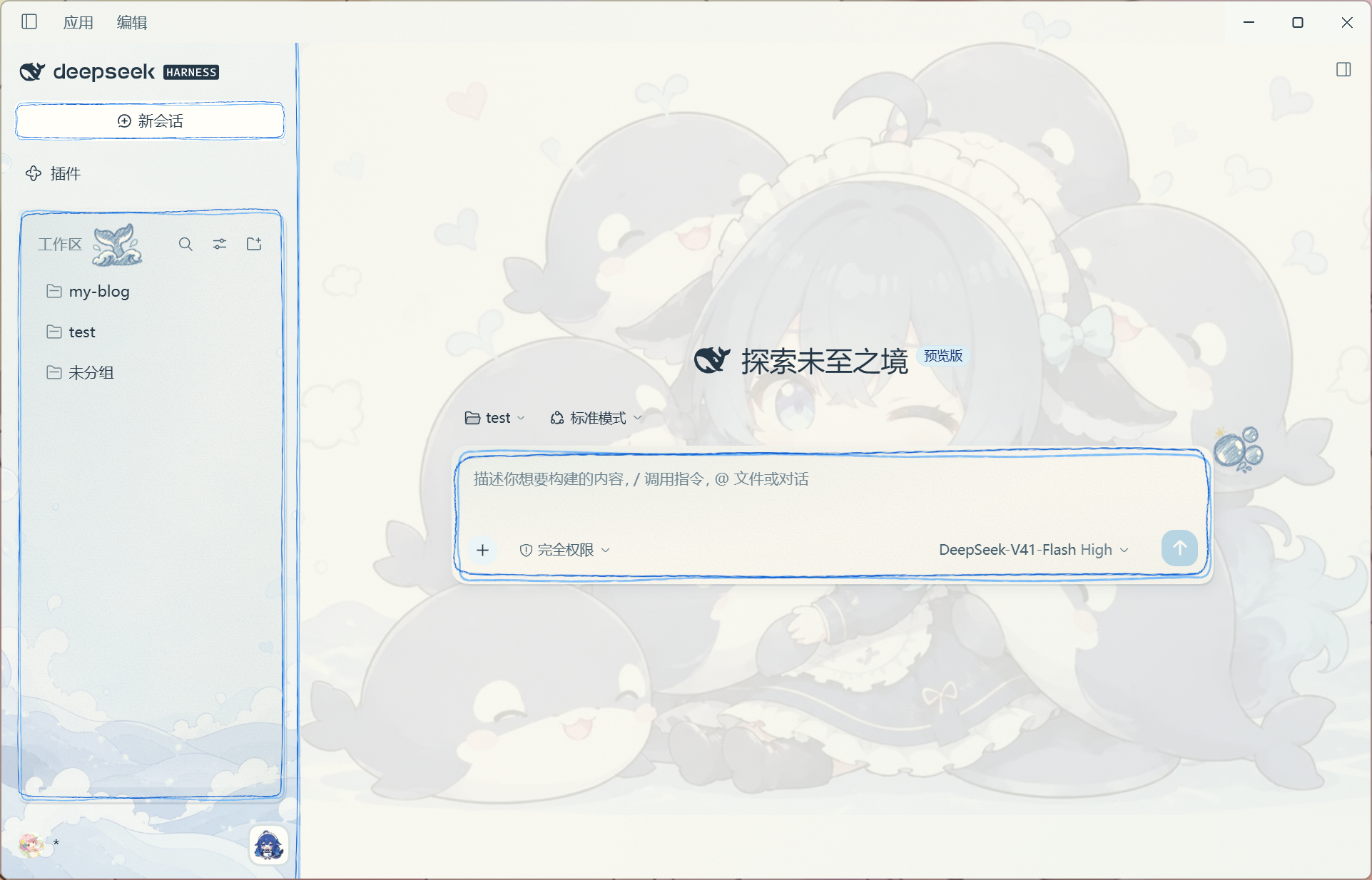1372x880 pixels.
Task: Open workspace filter settings icon
Action: pos(220,244)
